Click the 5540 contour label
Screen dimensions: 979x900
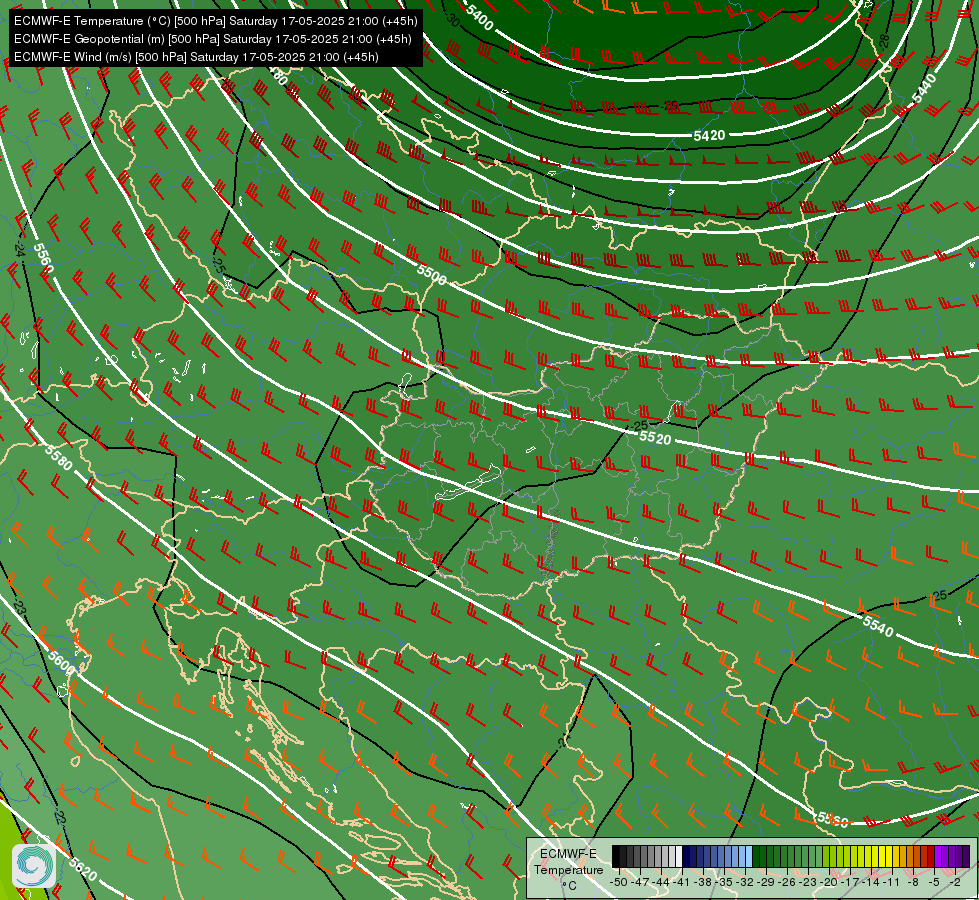878,626
